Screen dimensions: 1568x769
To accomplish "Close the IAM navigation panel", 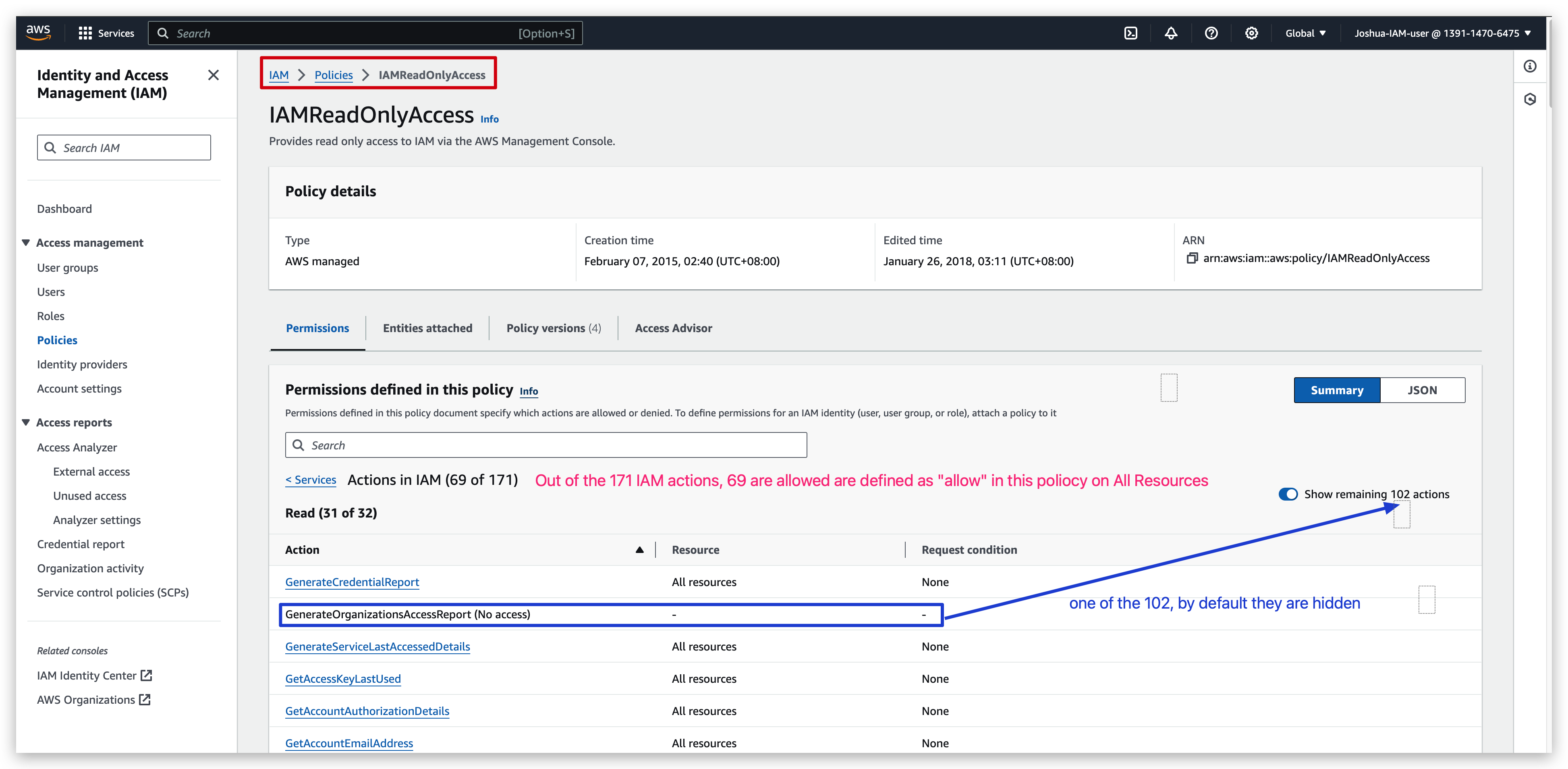I will pos(213,75).
